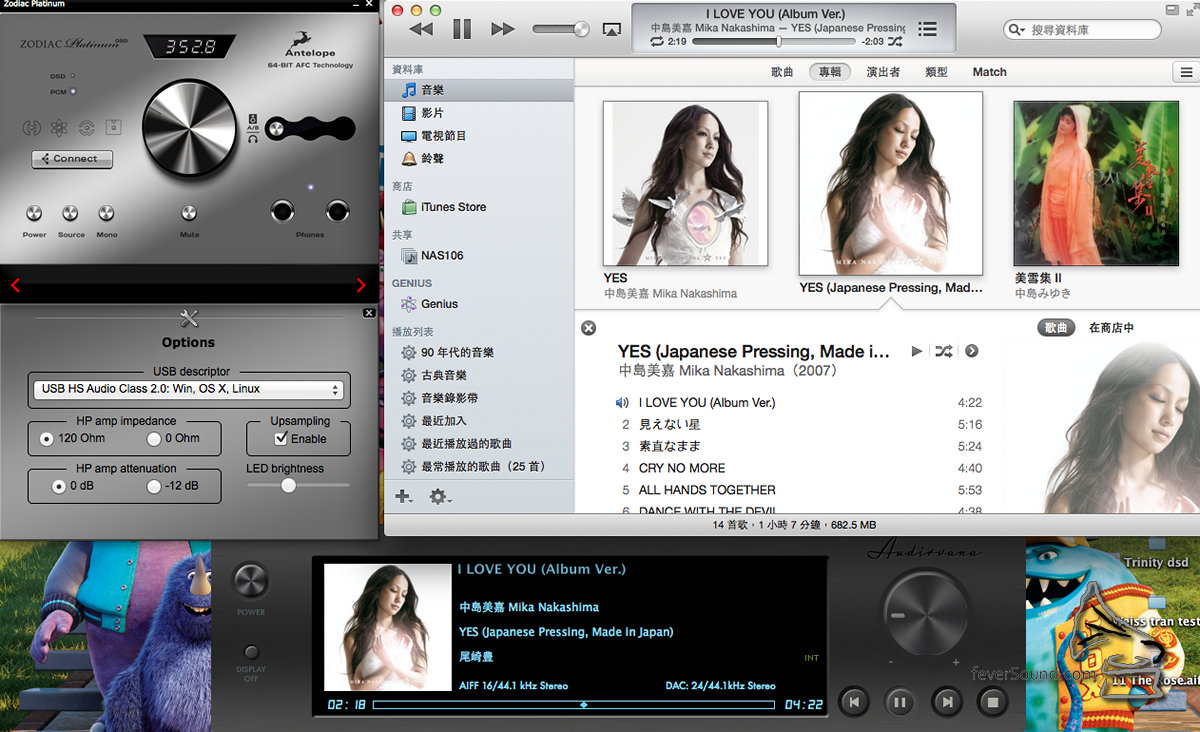This screenshot has height=732, width=1200.
Task: Toggle Audirvana Power button
Action: pos(251,582)
